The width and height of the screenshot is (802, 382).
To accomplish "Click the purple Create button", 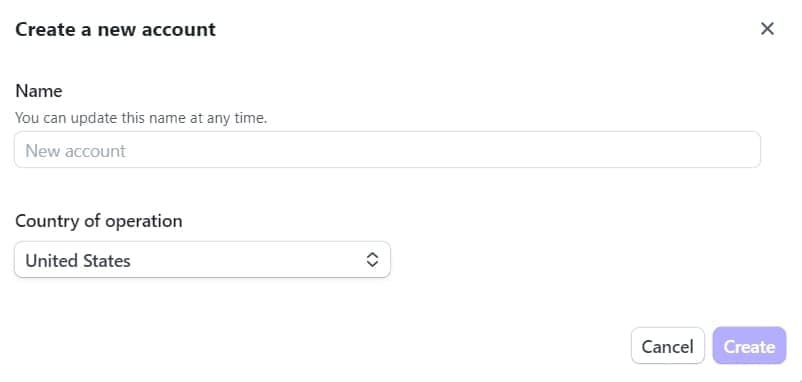I will pos(749,346).
